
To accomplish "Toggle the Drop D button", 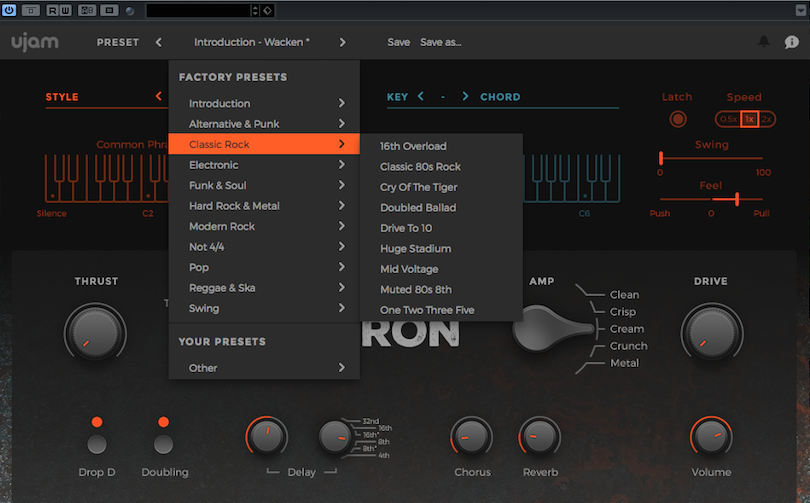I will (x=97, y=444).
